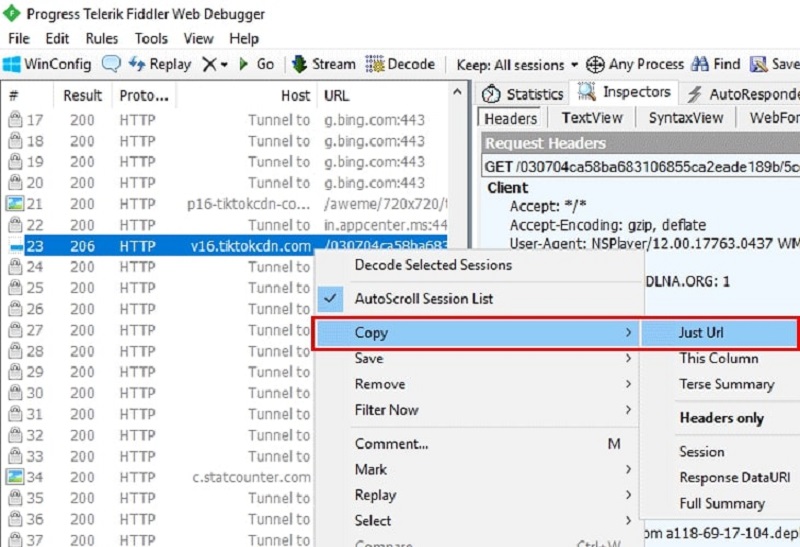
Task: Sort sessions by # column header
Action: point(27,95)
